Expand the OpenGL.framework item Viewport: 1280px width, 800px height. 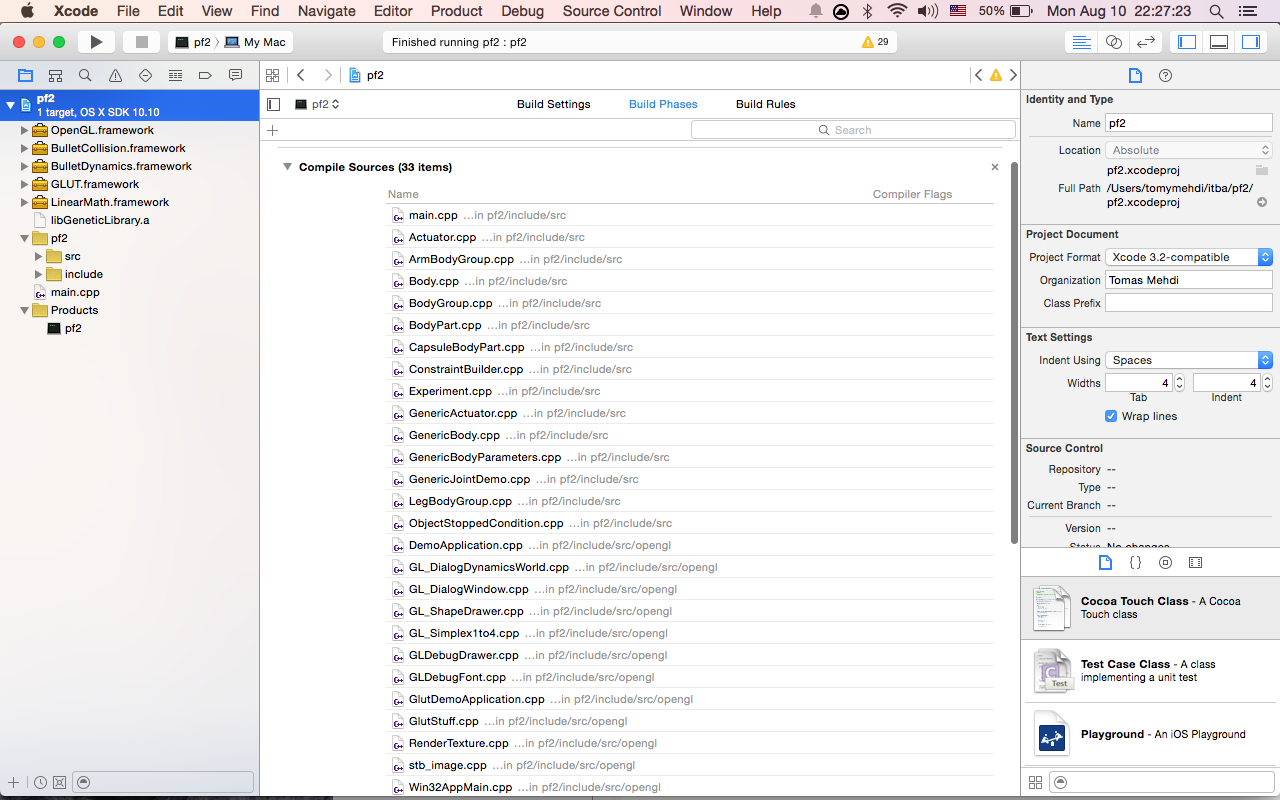tap(25, 130)
